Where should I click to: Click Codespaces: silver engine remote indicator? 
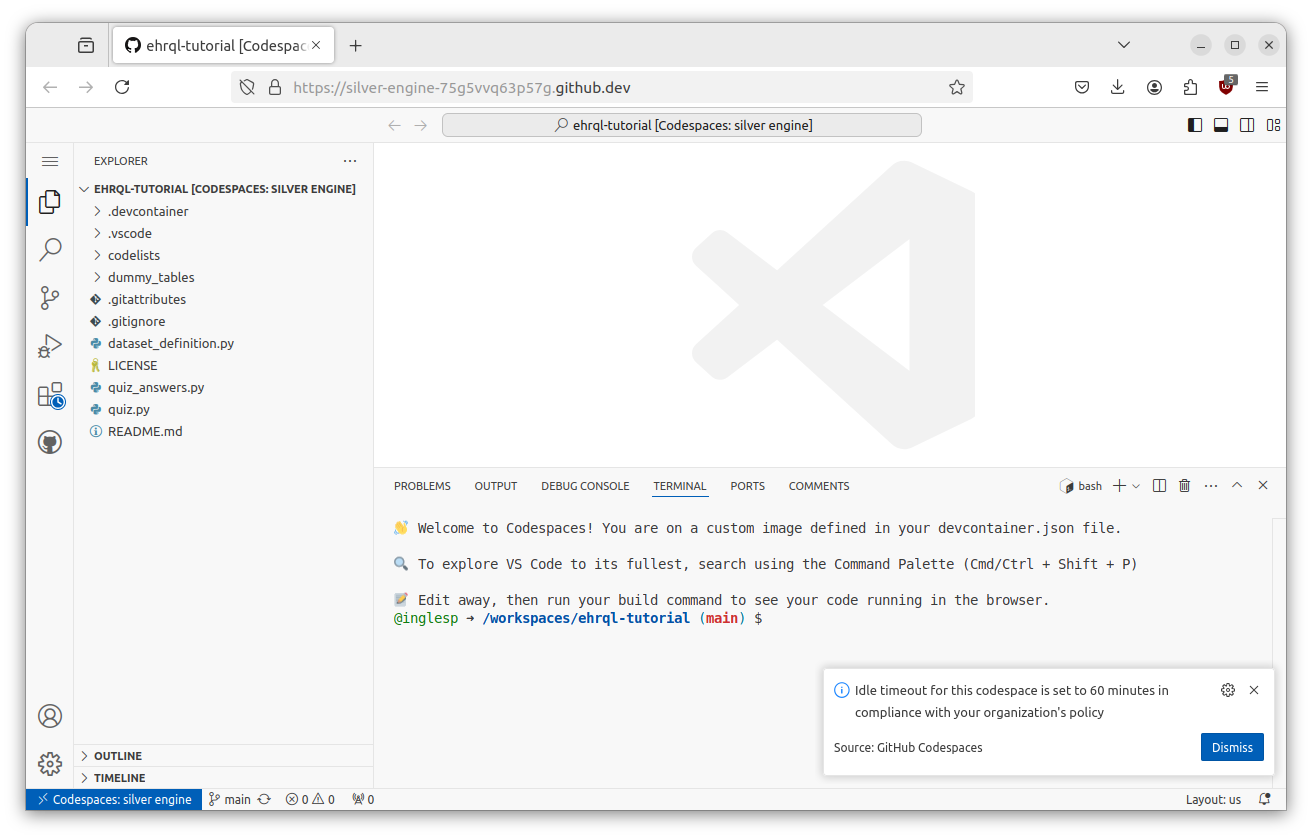click(114, 799)
